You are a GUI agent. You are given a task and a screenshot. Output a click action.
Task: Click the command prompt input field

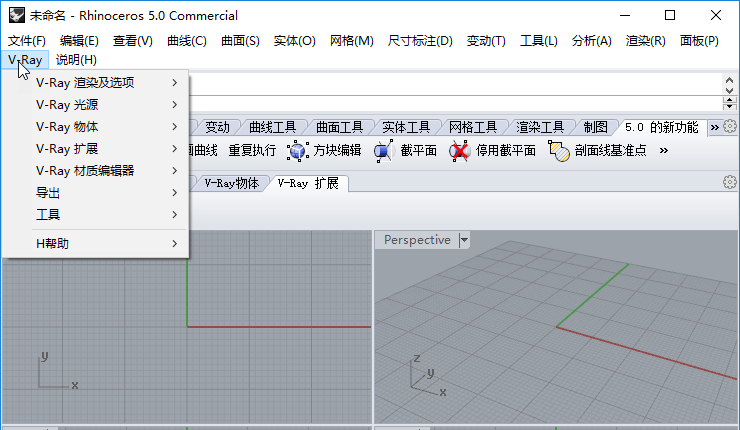point(455,103)
